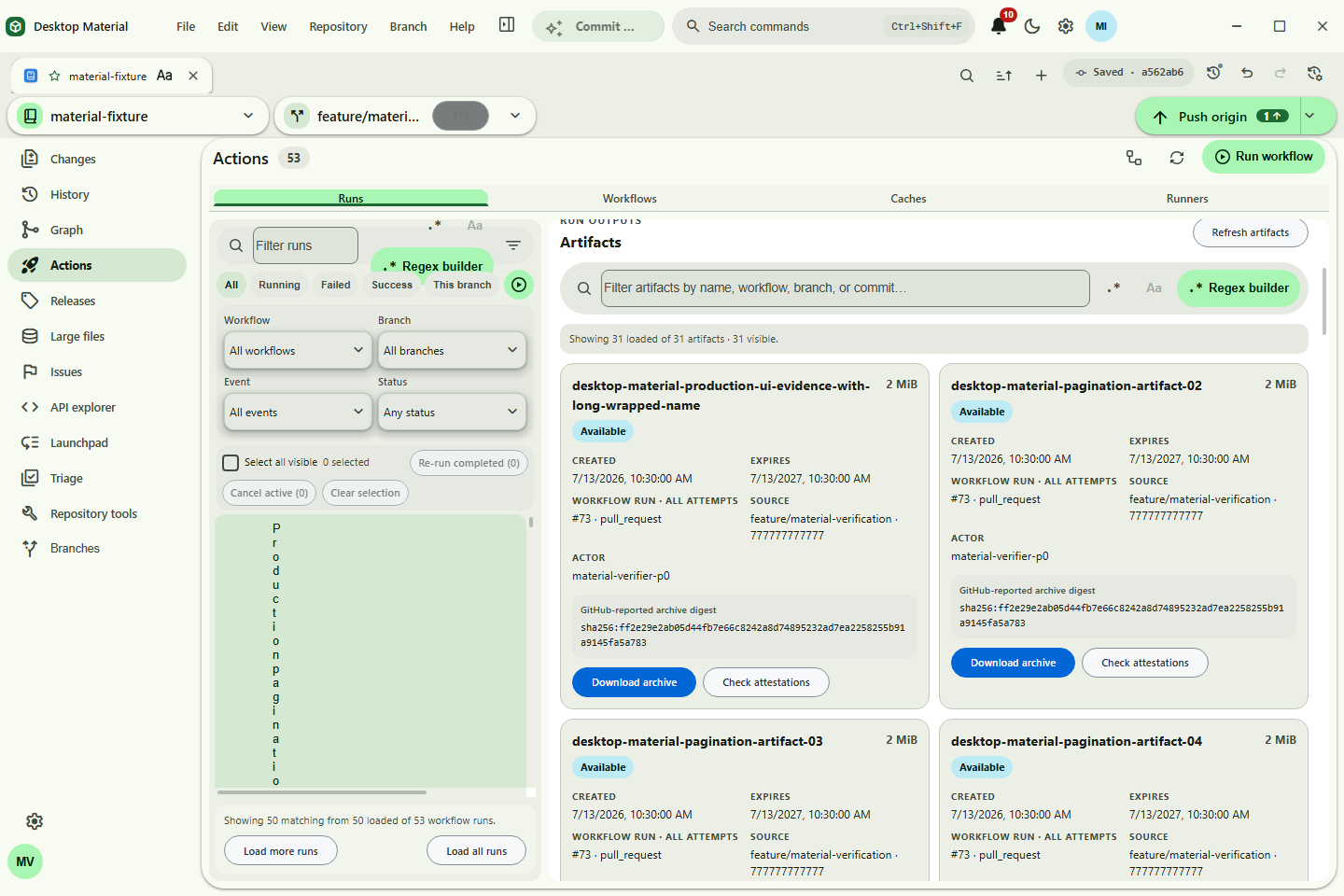Open the notifications bell

coord(999,26)
